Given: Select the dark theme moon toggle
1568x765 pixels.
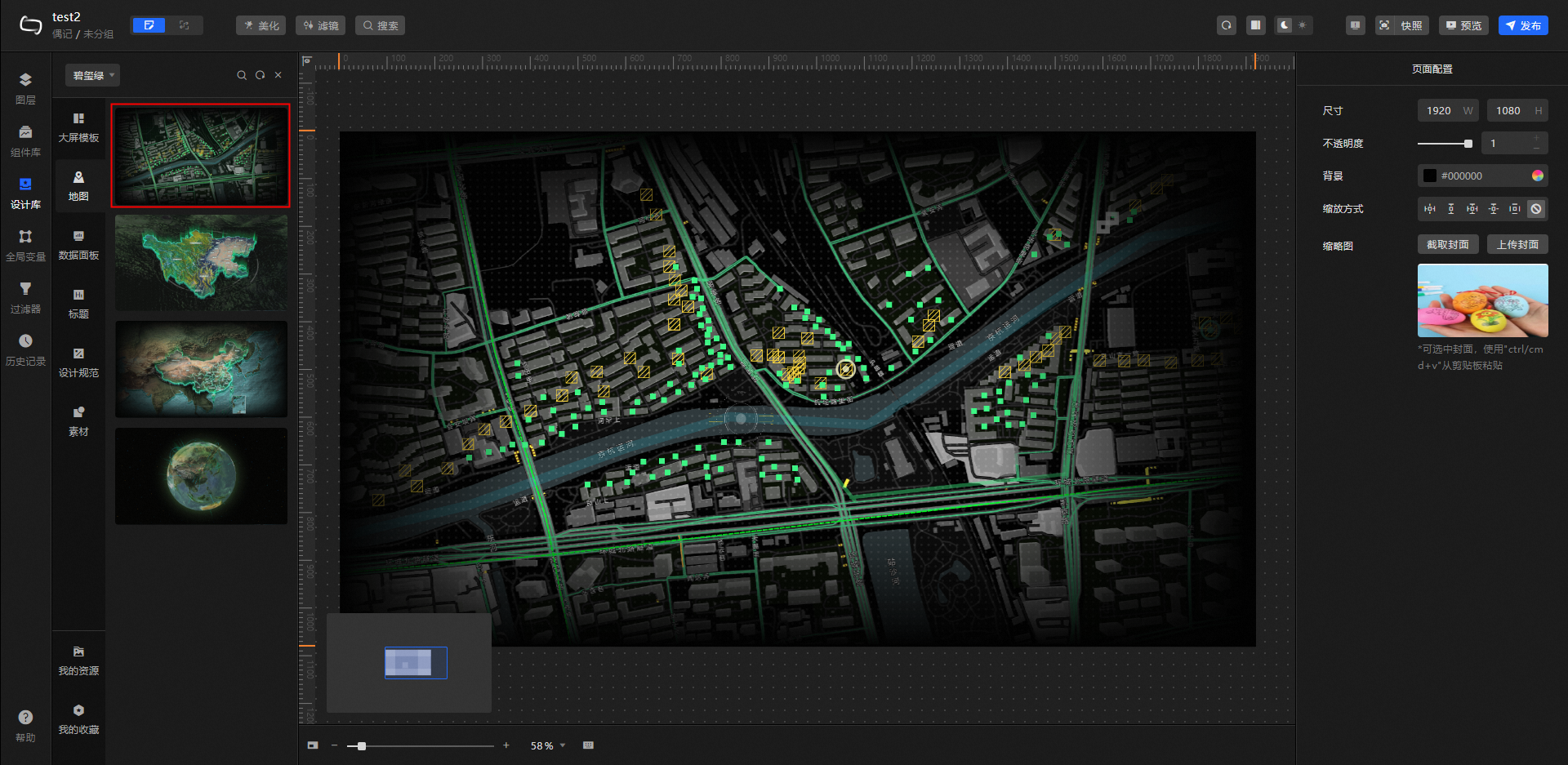Looking at the screenshot, I should click(1284, 25).
